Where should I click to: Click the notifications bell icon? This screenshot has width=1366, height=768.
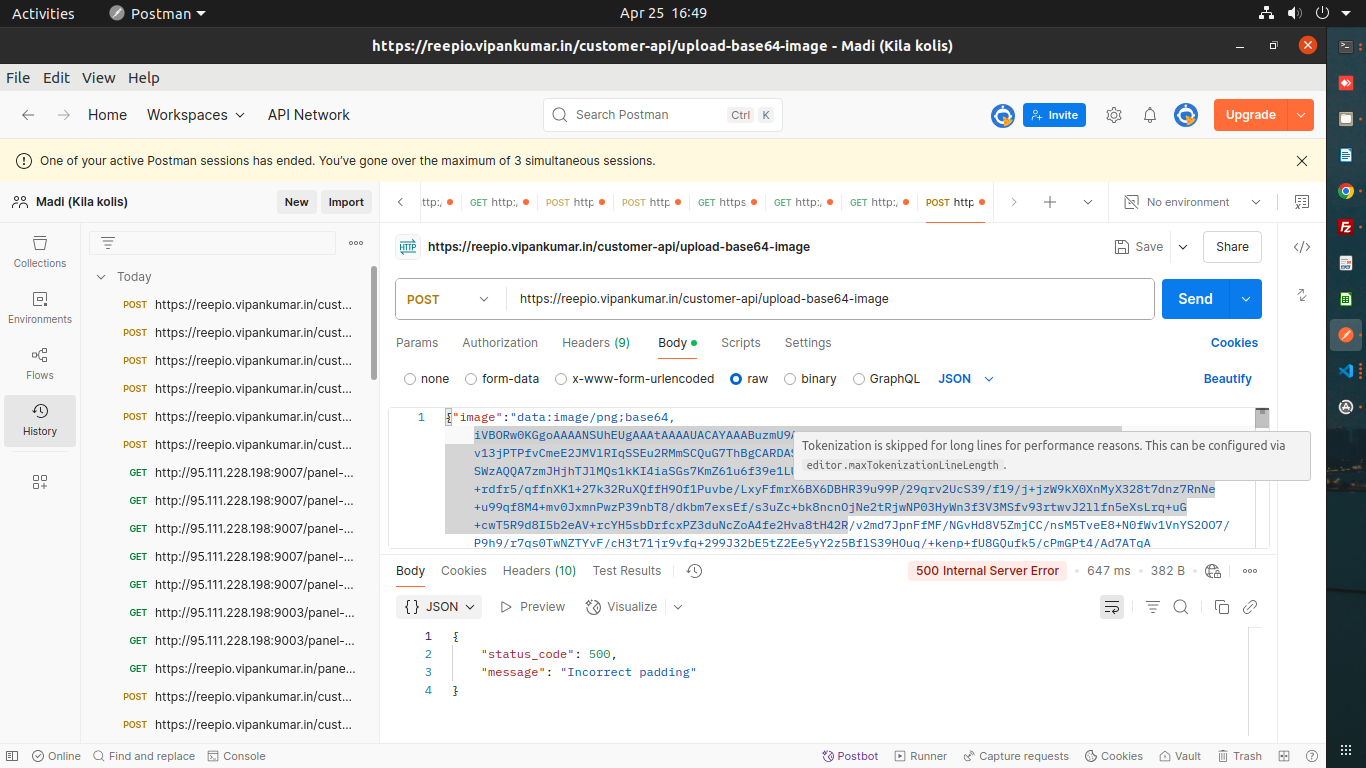tap(1150, 115)
